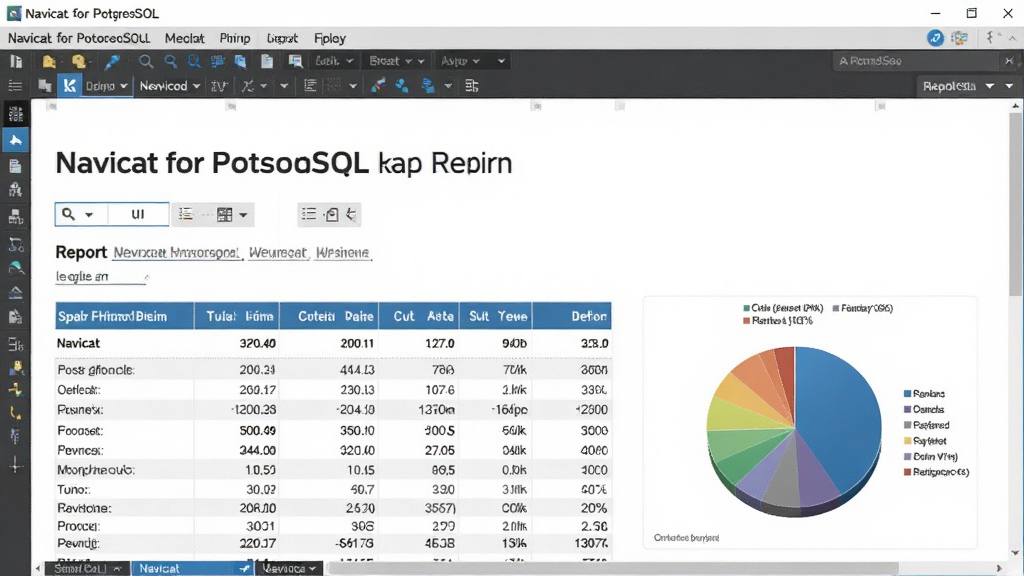Click the 'A RomdSee' search field
The width and height of the screenshot is (1024, 576).
tap(916, 61)
